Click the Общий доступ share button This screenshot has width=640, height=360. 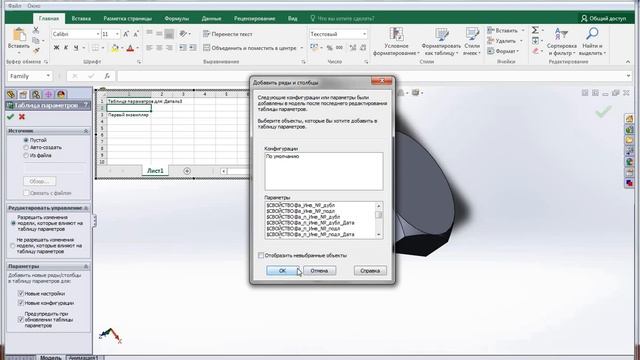click(x=603, y=18)
